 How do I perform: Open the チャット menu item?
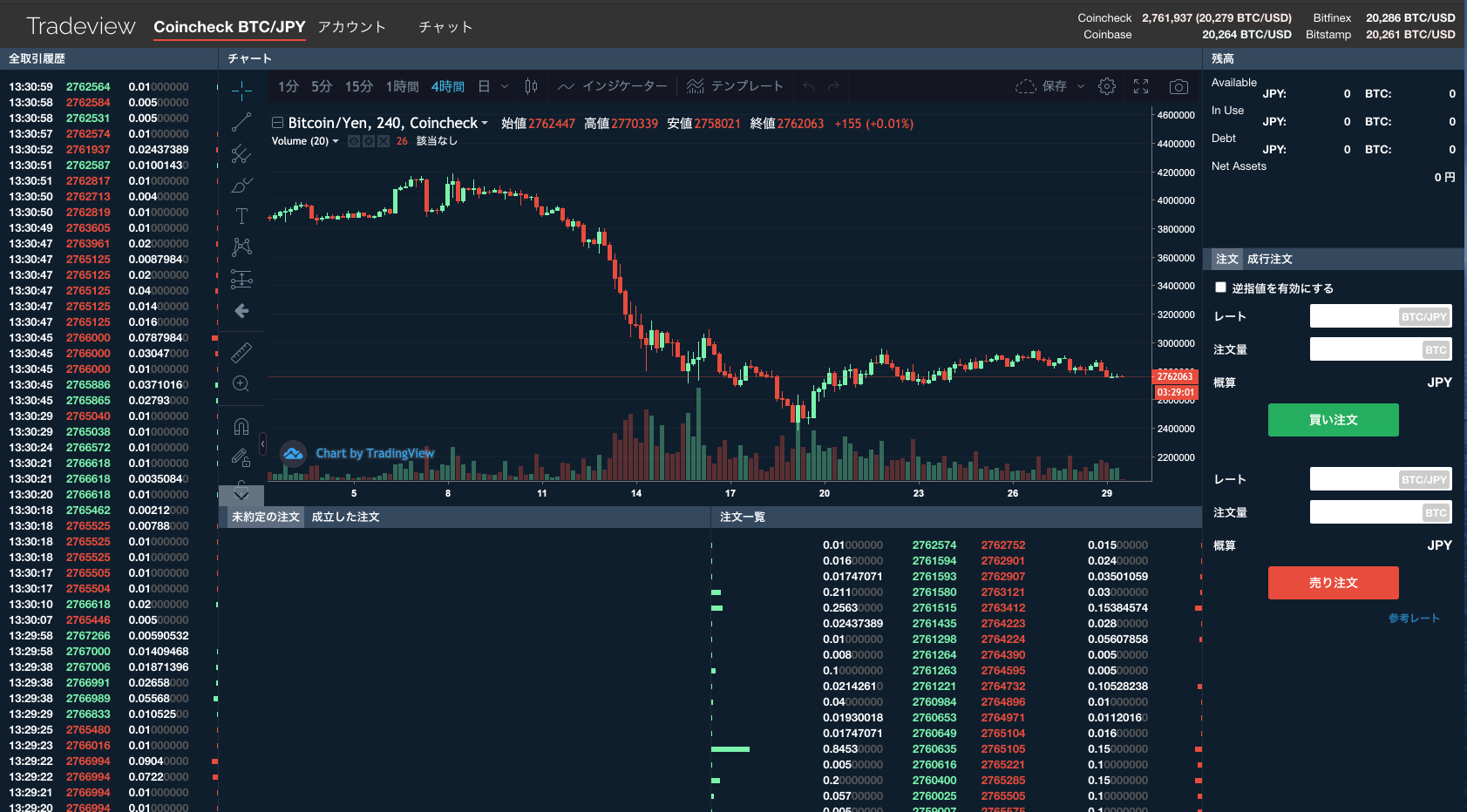[445, 27]
